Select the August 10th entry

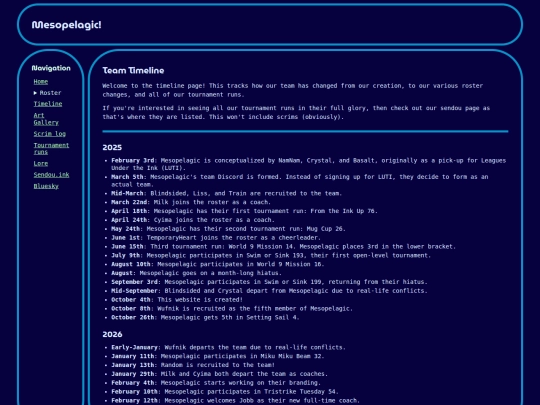[217, 264]
